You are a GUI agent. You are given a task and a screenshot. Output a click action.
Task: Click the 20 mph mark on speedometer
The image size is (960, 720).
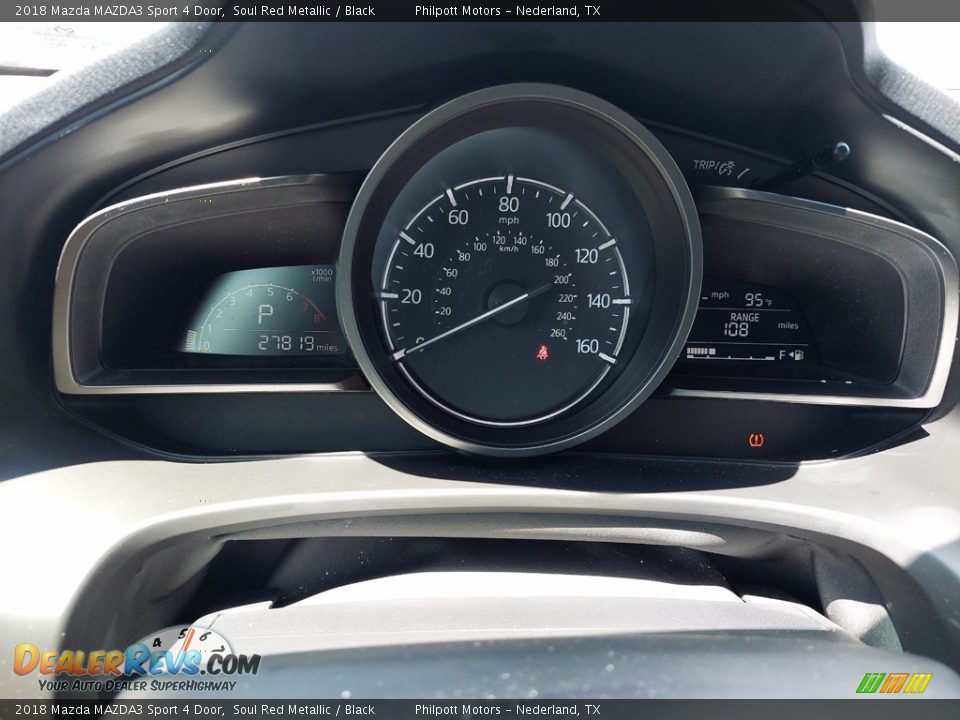[410, 297]
